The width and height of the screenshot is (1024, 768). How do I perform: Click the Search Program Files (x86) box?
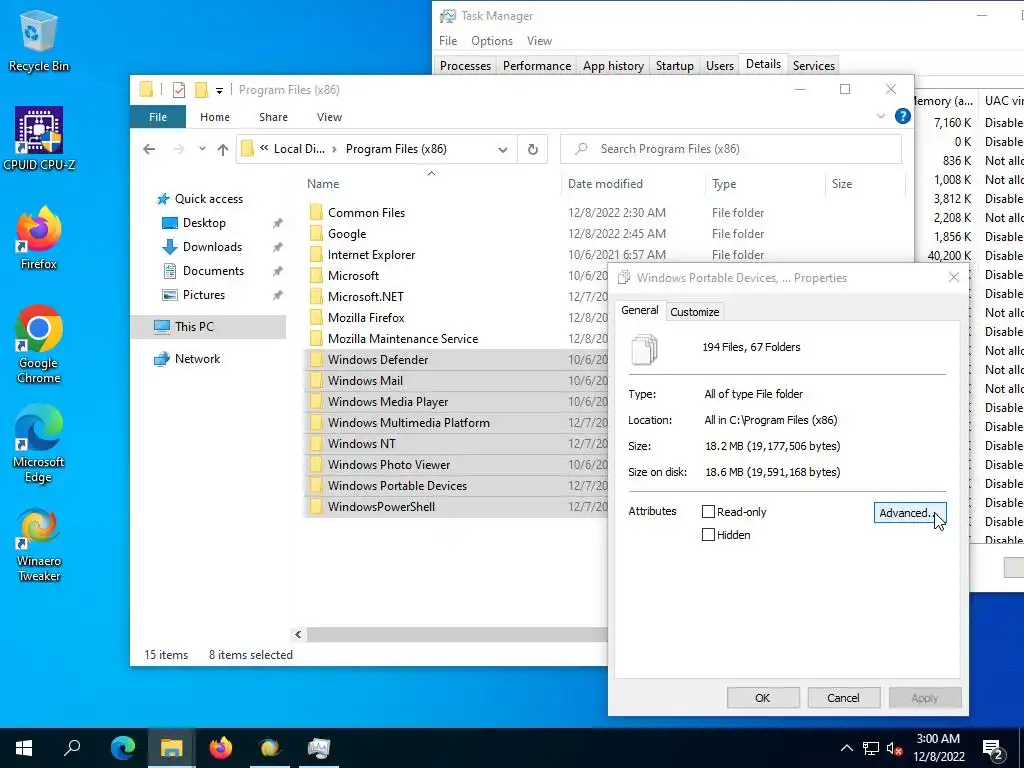click(x=731, y=149)
